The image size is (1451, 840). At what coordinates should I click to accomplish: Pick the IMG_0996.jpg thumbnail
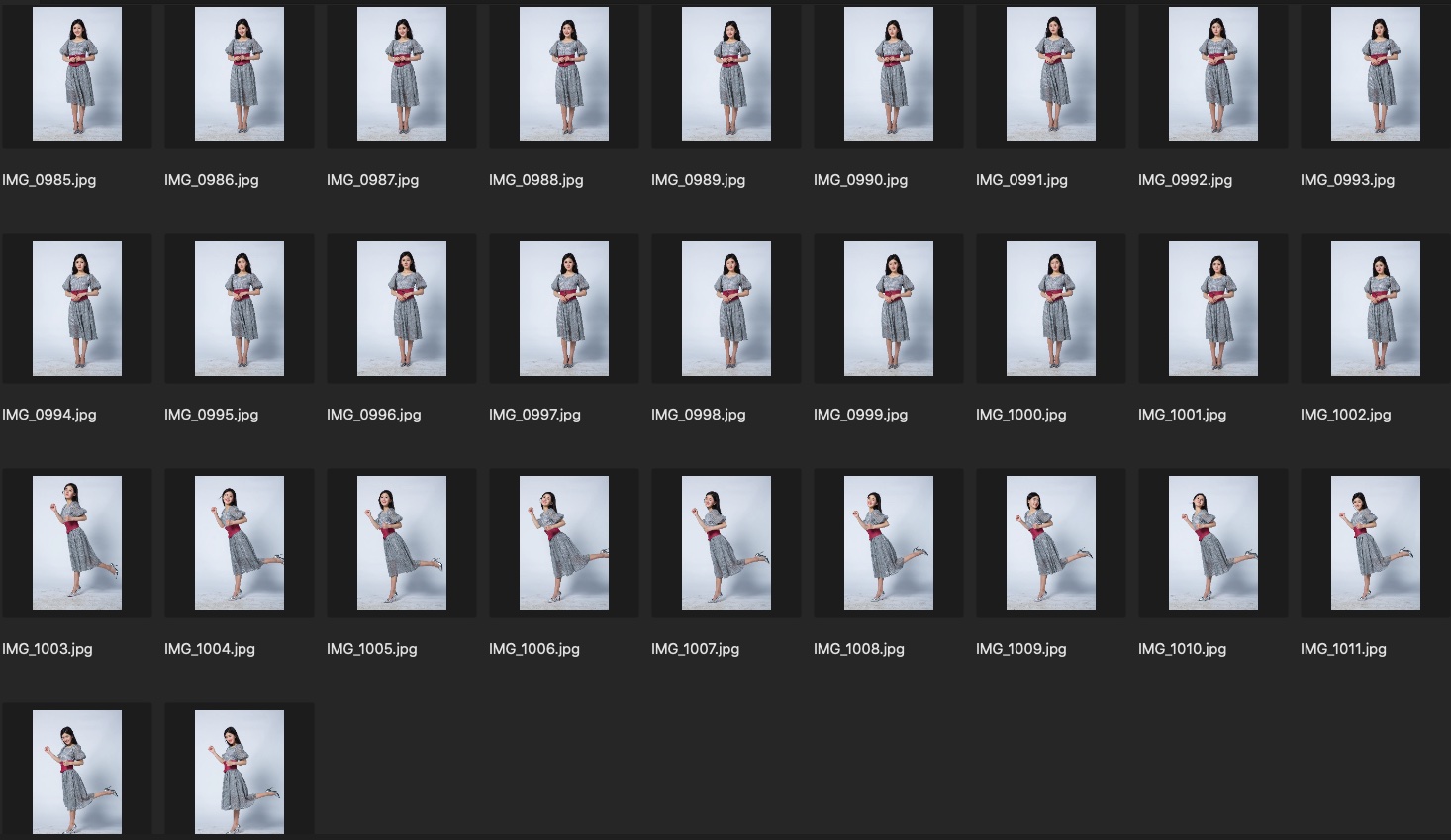(x=402, y=309)
